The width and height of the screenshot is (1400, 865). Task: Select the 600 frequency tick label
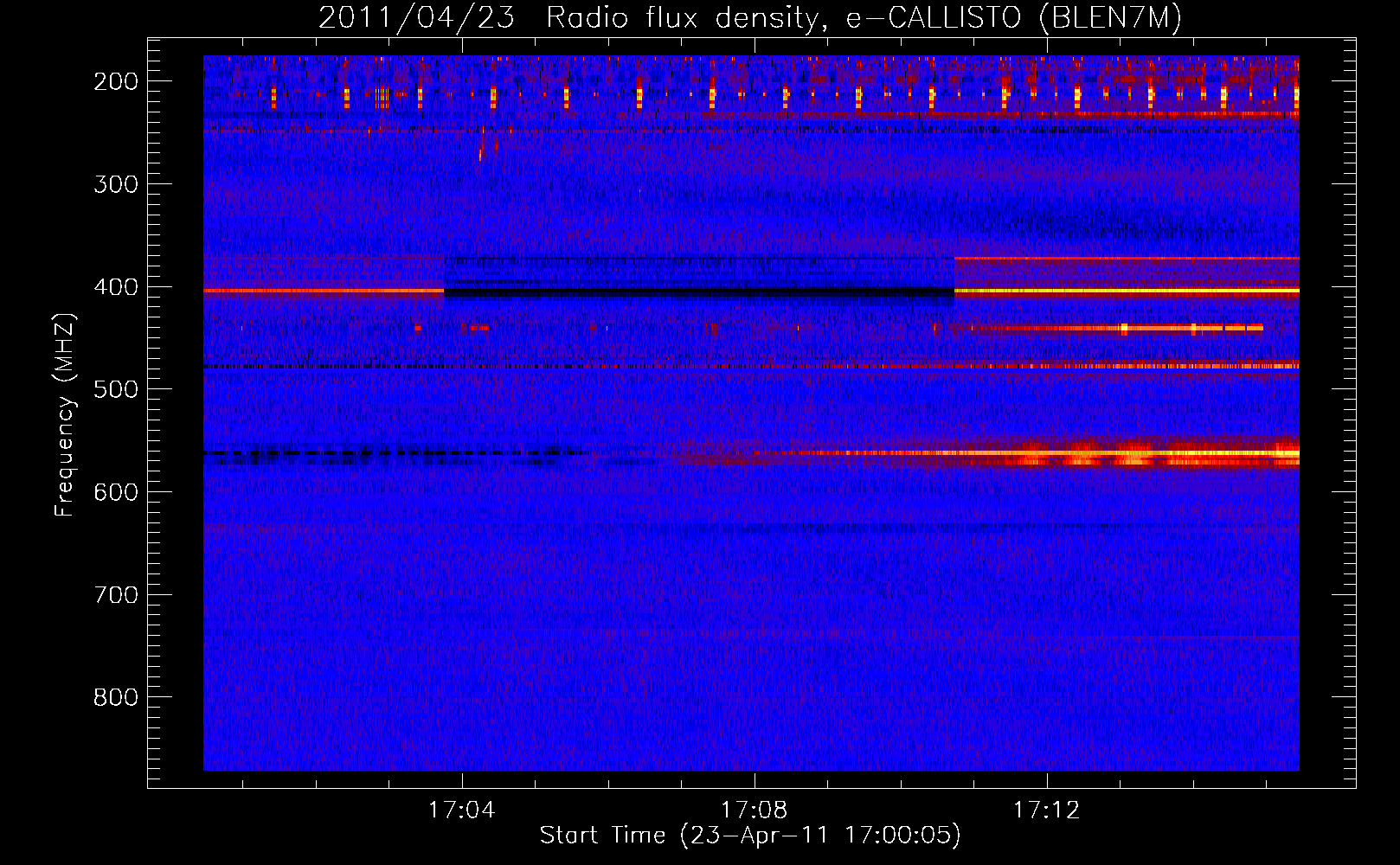click(116, 493)
